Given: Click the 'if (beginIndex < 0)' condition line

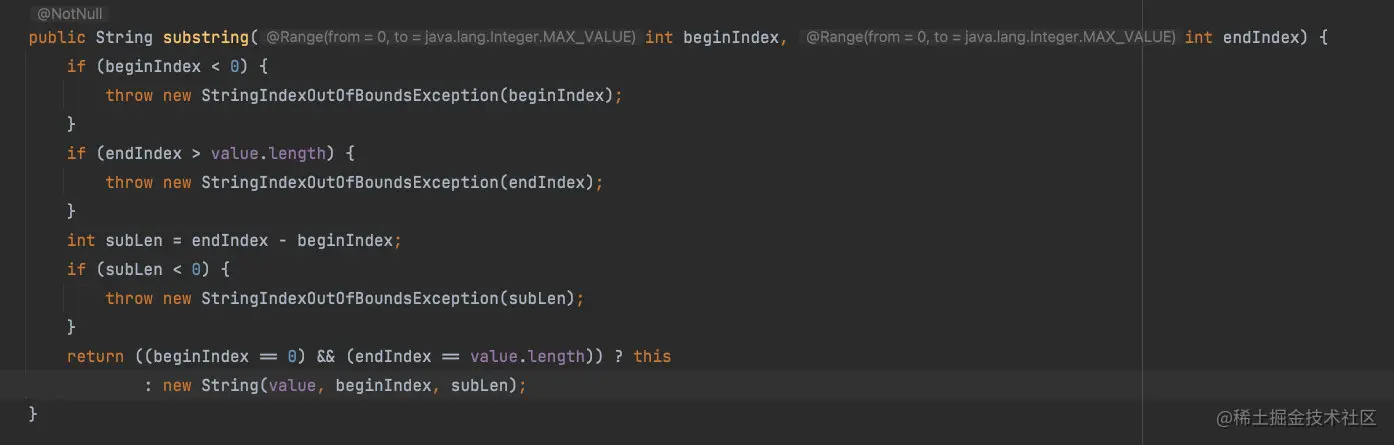Looking at the screenshot, I should pyautogui.click(x=168, y=67).
